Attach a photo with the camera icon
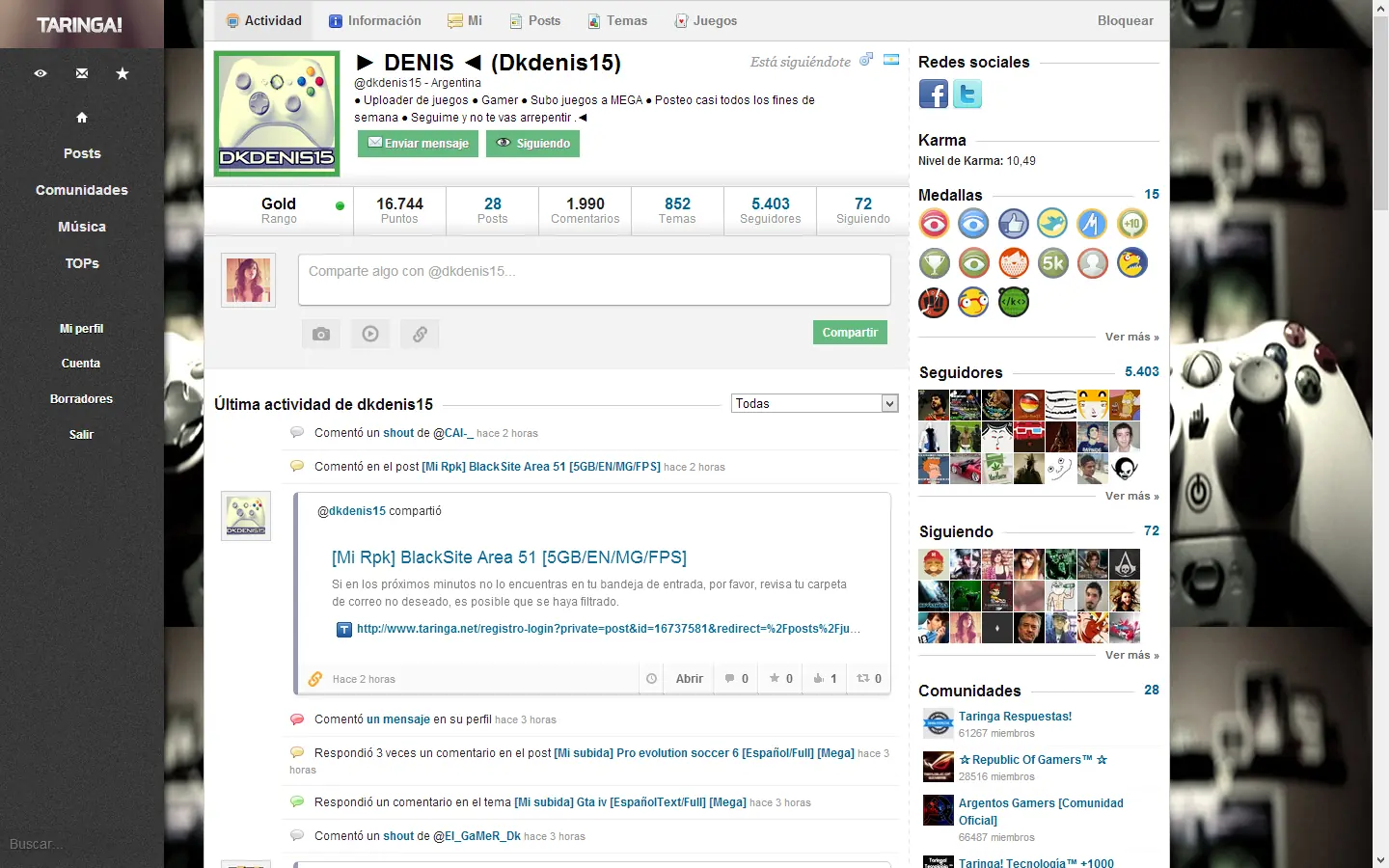Screen dimensions: 1389x868 (321, 334)
